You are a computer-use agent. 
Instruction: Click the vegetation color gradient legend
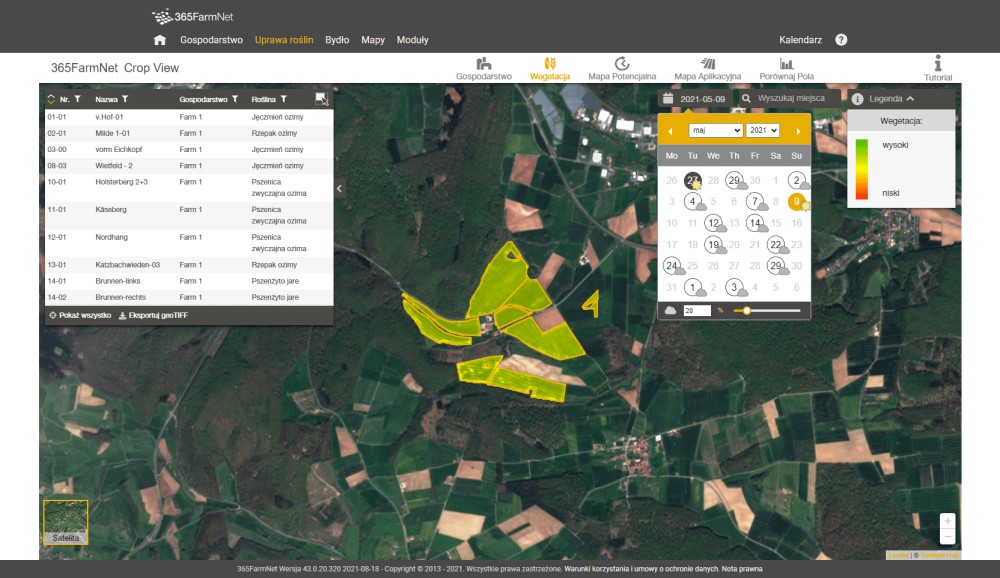pyautogui.click(x=862, y=169)
